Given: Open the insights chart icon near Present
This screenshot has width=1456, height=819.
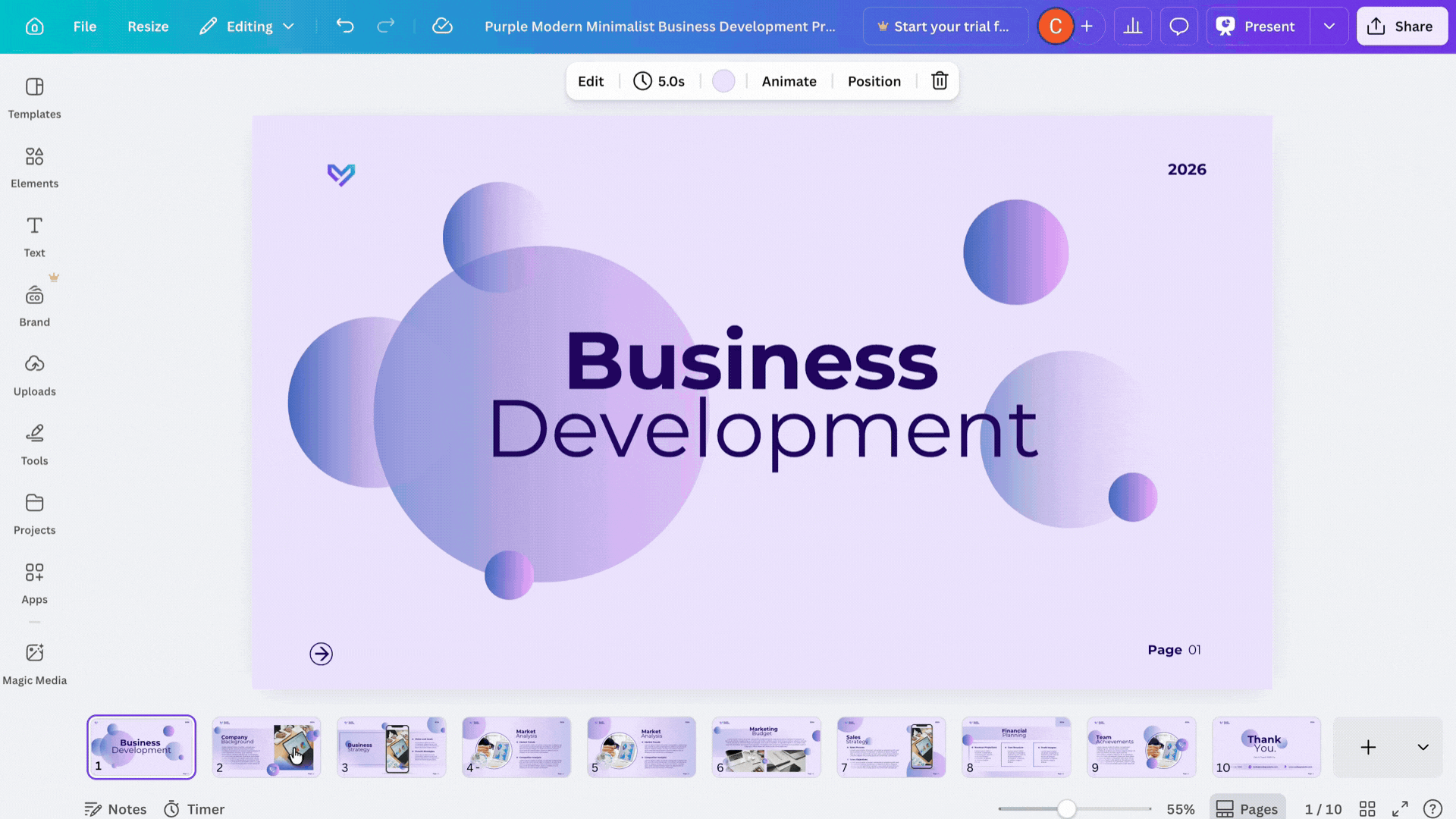Looking at the screenshot, I should click(x=1133, y=26).
